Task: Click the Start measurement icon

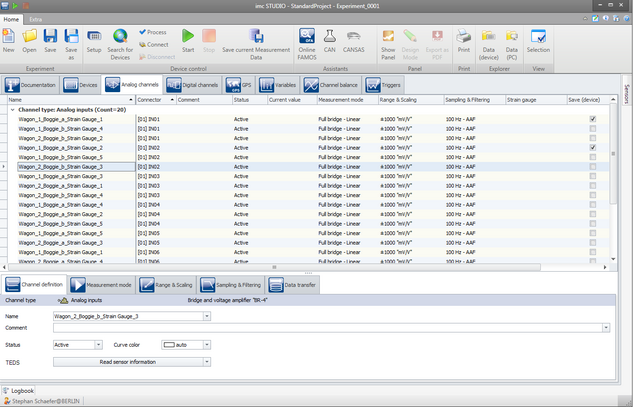Action: [188, 38]
